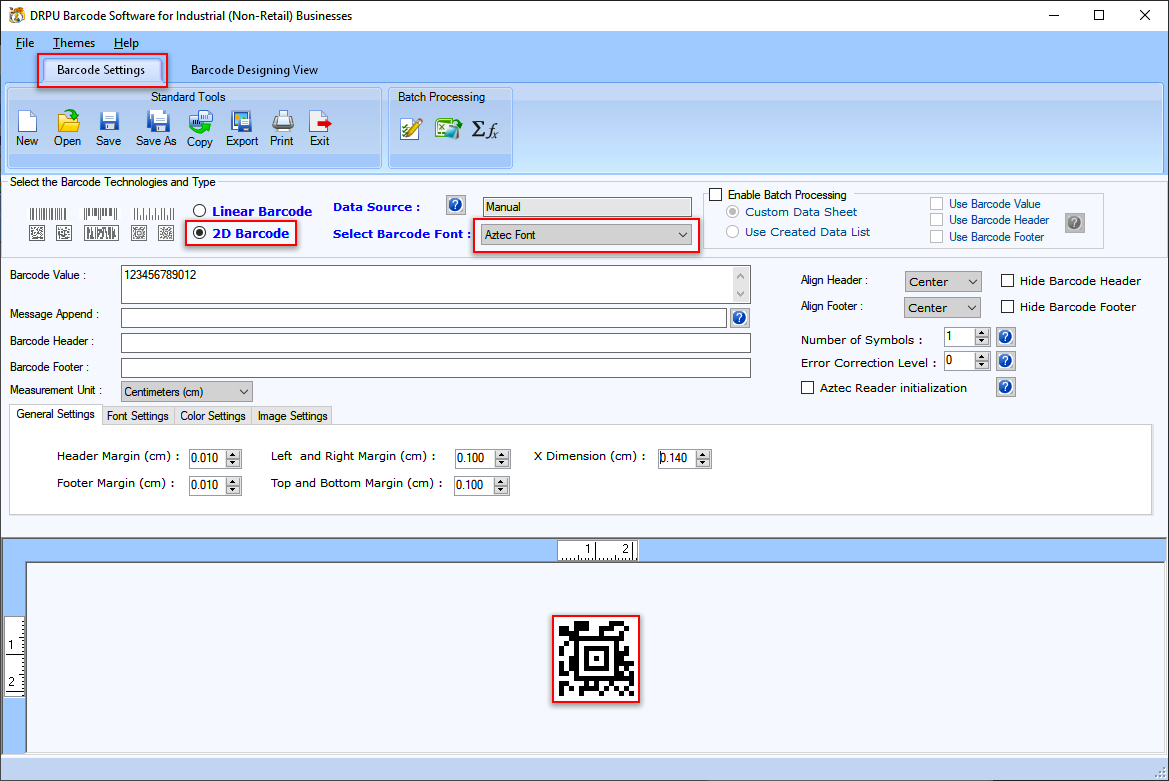Screen dimensions: 1169x781
Task: Click the Barcode Footer input field
Action: click(435, 367)
